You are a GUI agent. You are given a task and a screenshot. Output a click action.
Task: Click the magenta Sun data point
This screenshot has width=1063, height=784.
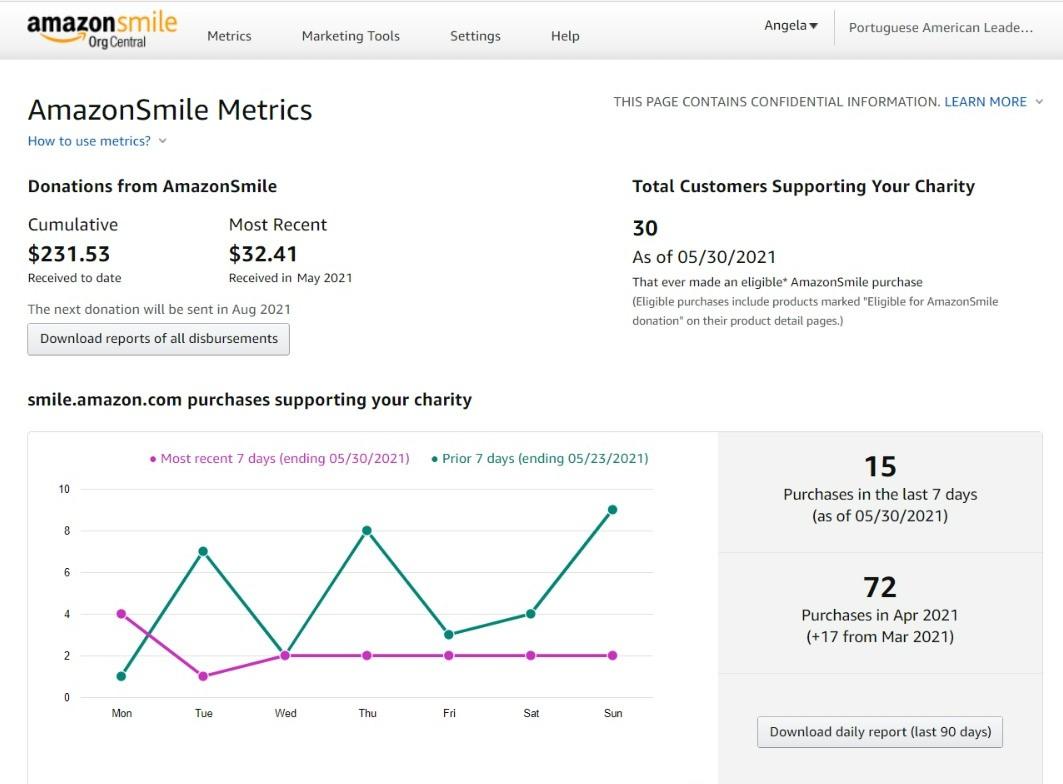(x=613, y=656)
